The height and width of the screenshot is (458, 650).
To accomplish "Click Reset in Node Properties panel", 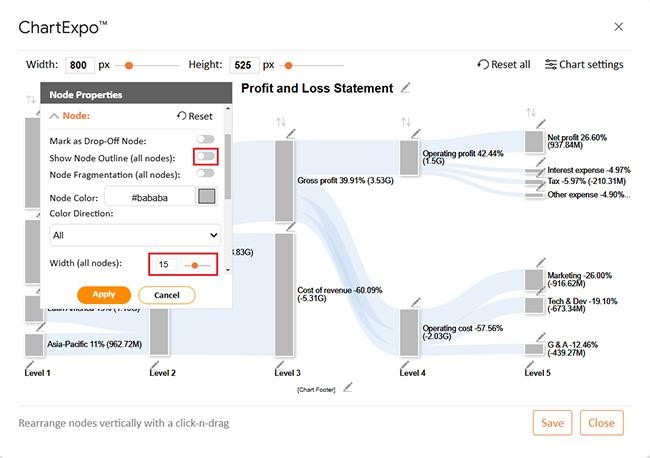I will point(194,116).
